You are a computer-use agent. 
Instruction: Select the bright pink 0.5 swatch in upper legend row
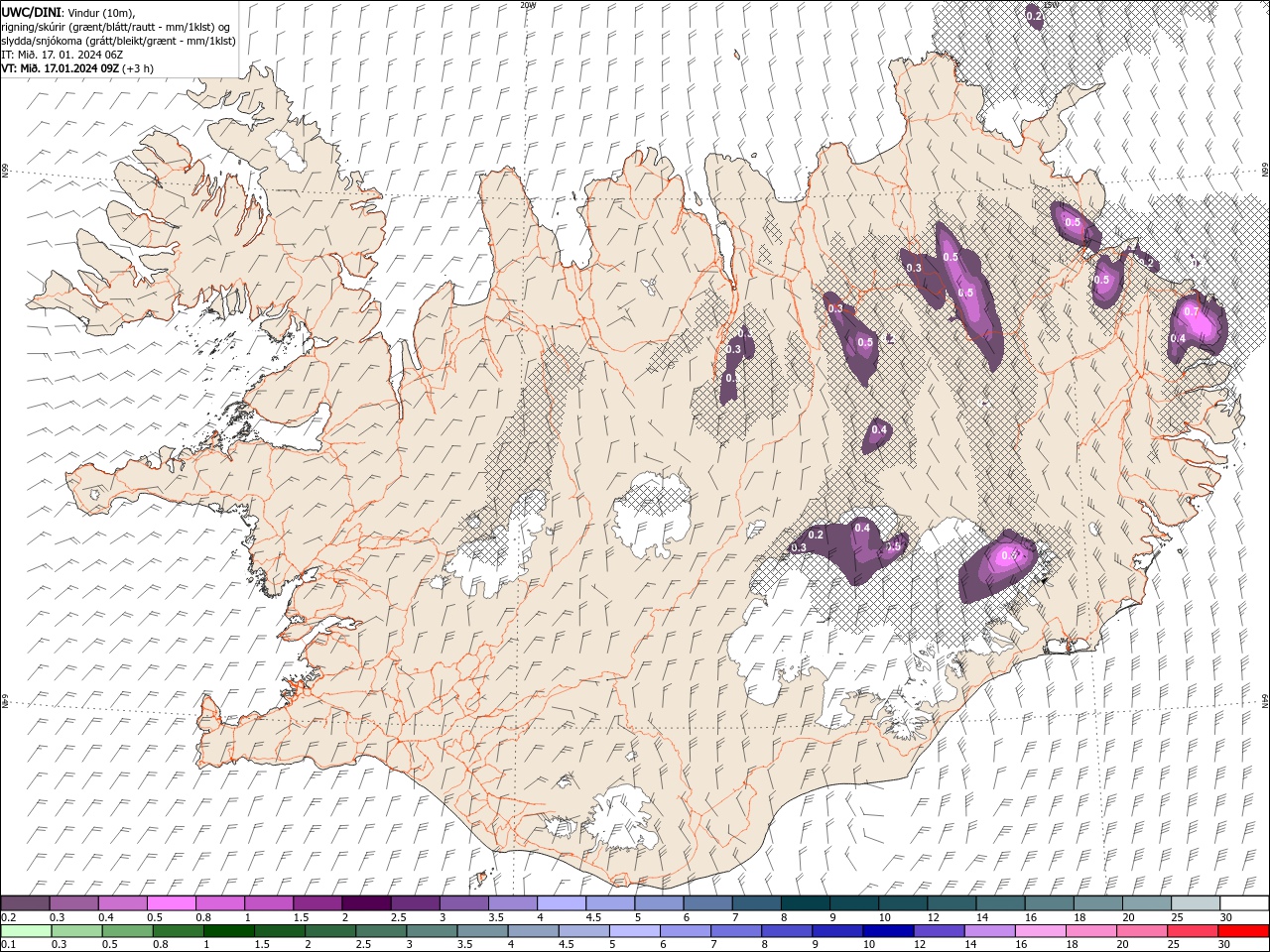(172, 903)
